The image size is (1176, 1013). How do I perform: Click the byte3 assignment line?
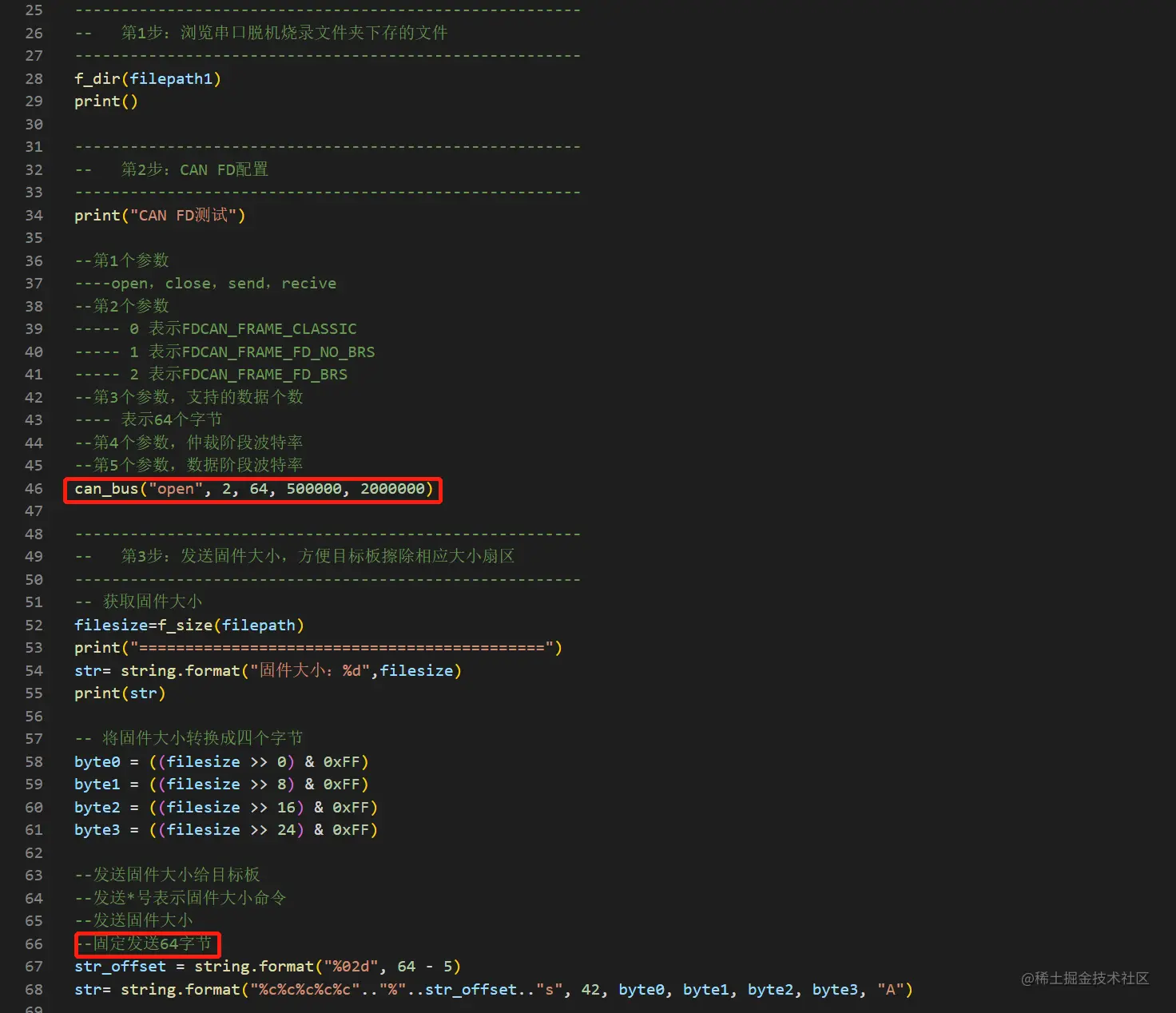pos(226,829)
